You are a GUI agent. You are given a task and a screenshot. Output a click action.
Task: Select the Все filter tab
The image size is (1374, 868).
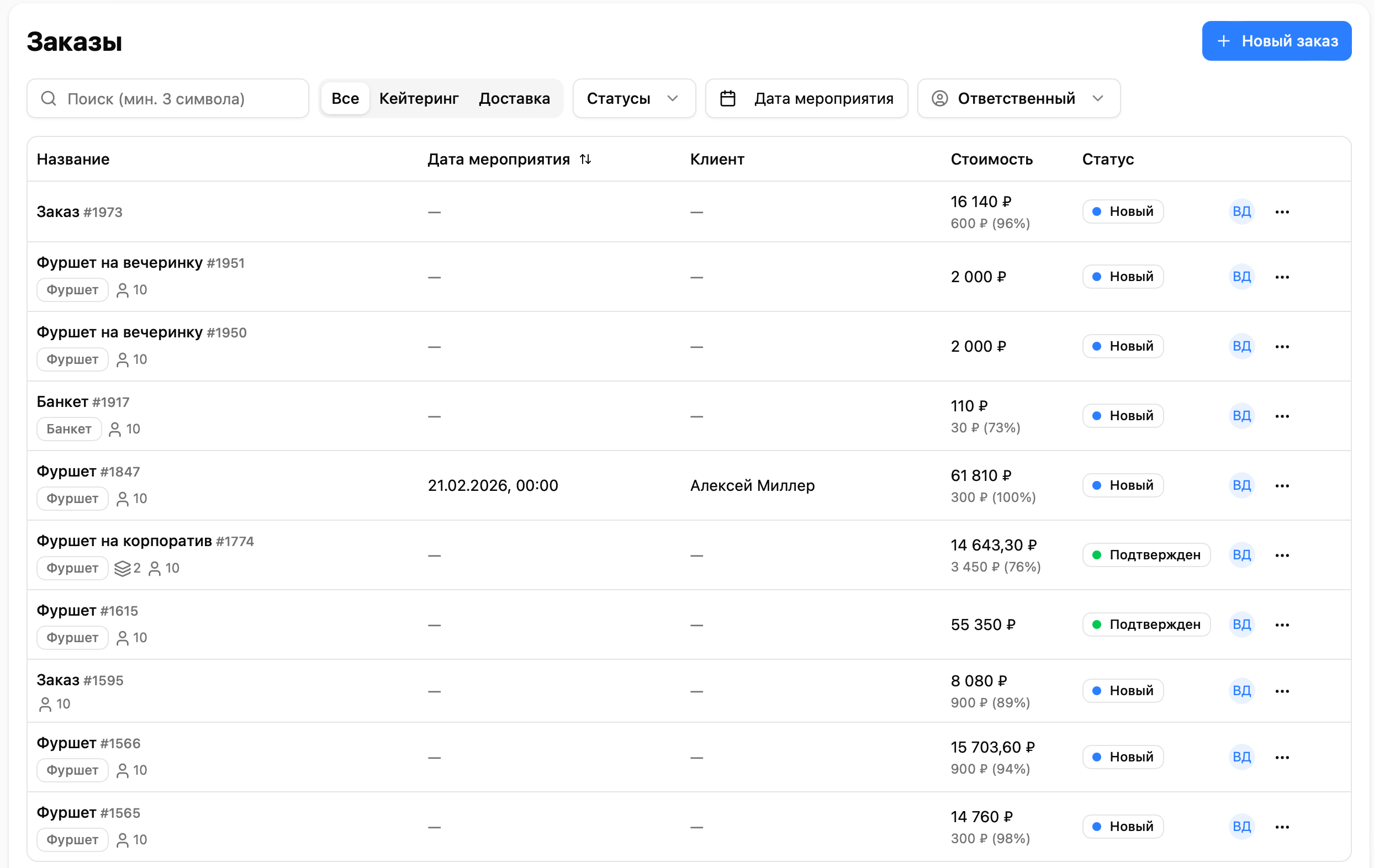[x=345, y=99]
